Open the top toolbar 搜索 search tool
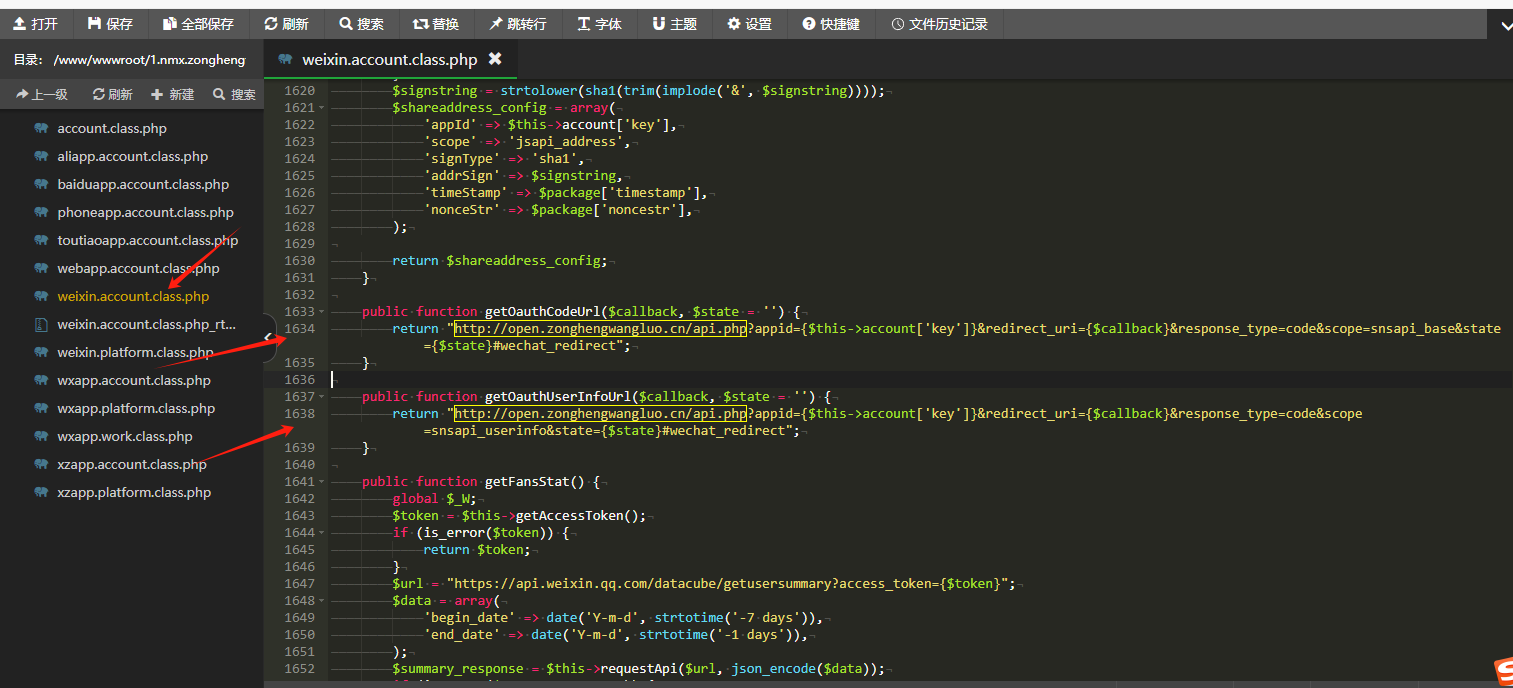 (361, 24)
